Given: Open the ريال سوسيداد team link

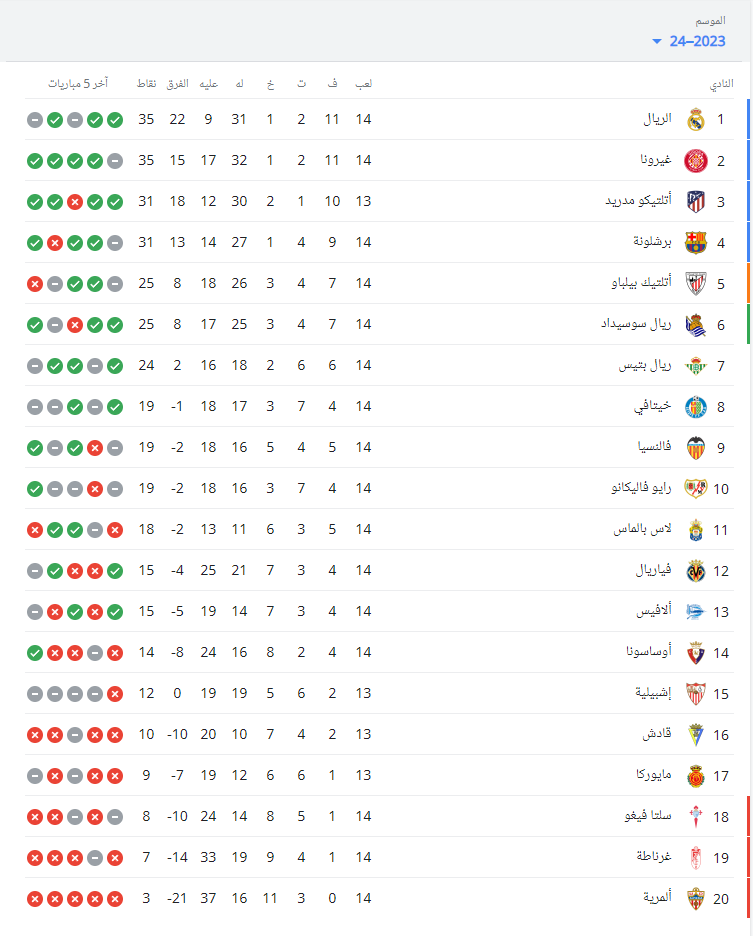Looking at the screenshot, I should click(x=636, y=324).
